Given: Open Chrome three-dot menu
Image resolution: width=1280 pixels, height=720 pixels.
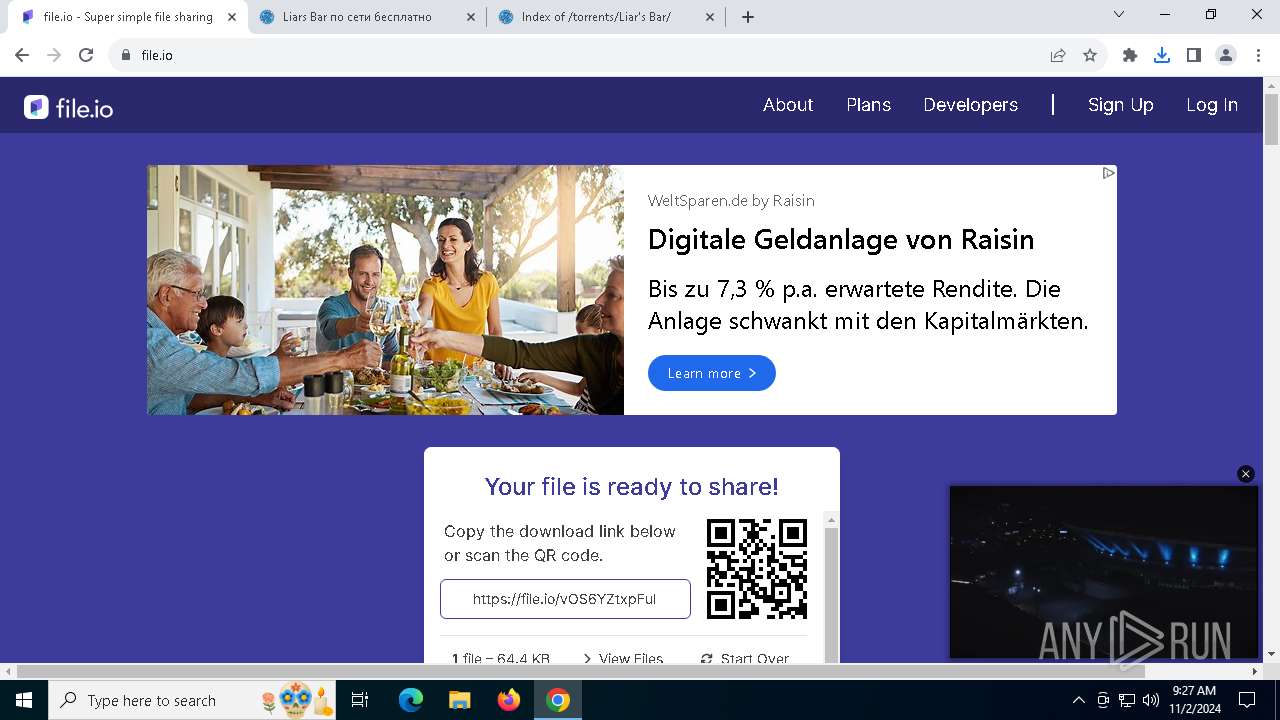Looking at the screenshot, I should [x=1258, y=55].
